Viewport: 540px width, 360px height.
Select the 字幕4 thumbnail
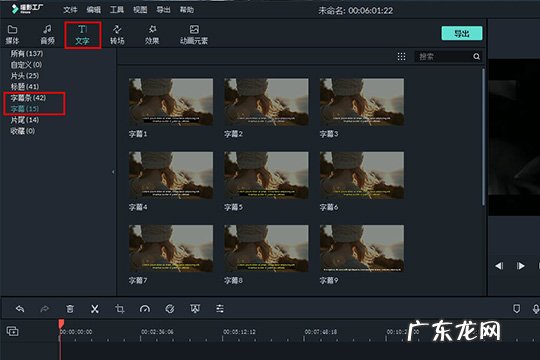pos(171,175)
